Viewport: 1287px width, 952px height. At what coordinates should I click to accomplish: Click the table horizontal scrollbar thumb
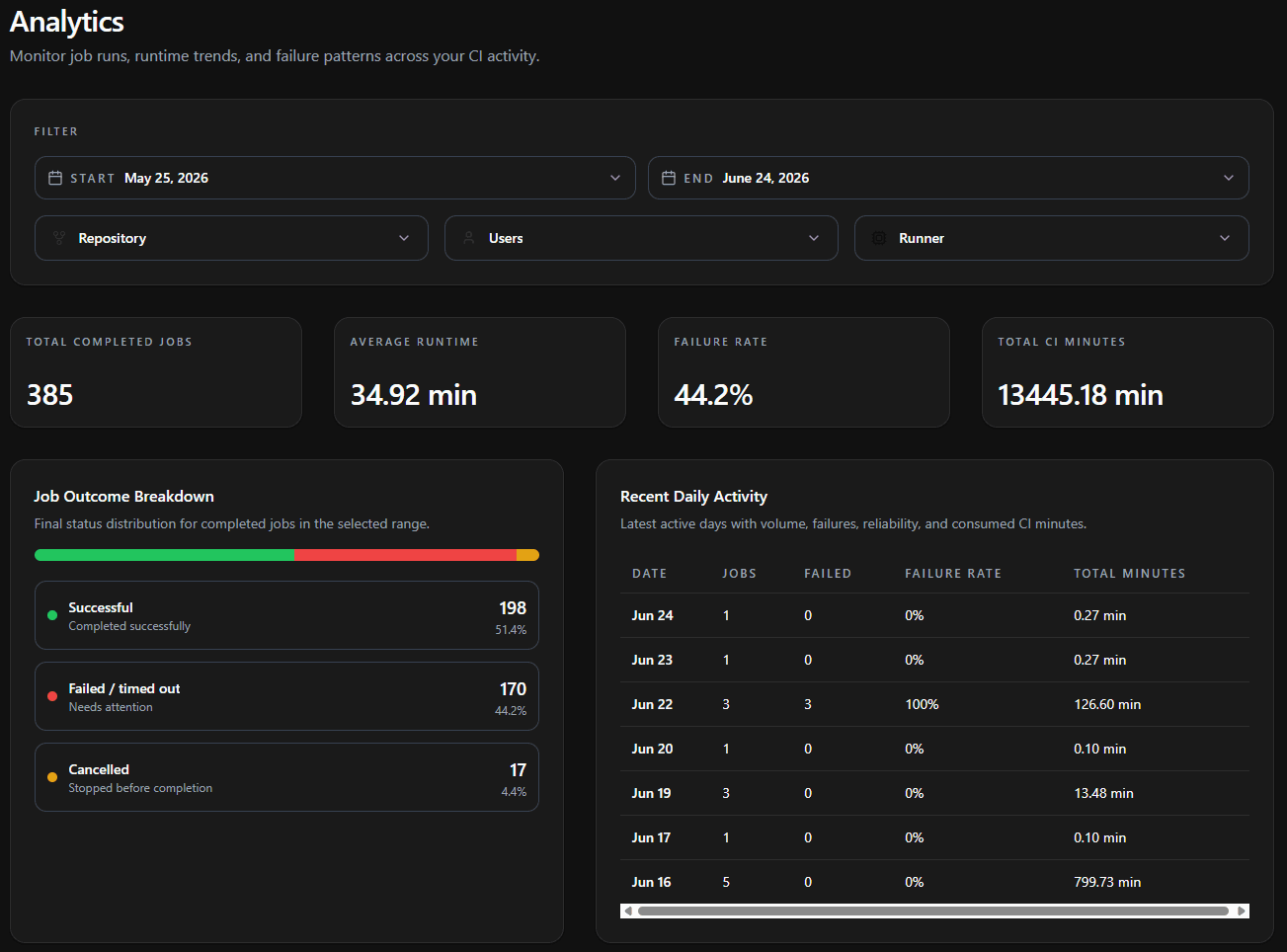point(933,911)
